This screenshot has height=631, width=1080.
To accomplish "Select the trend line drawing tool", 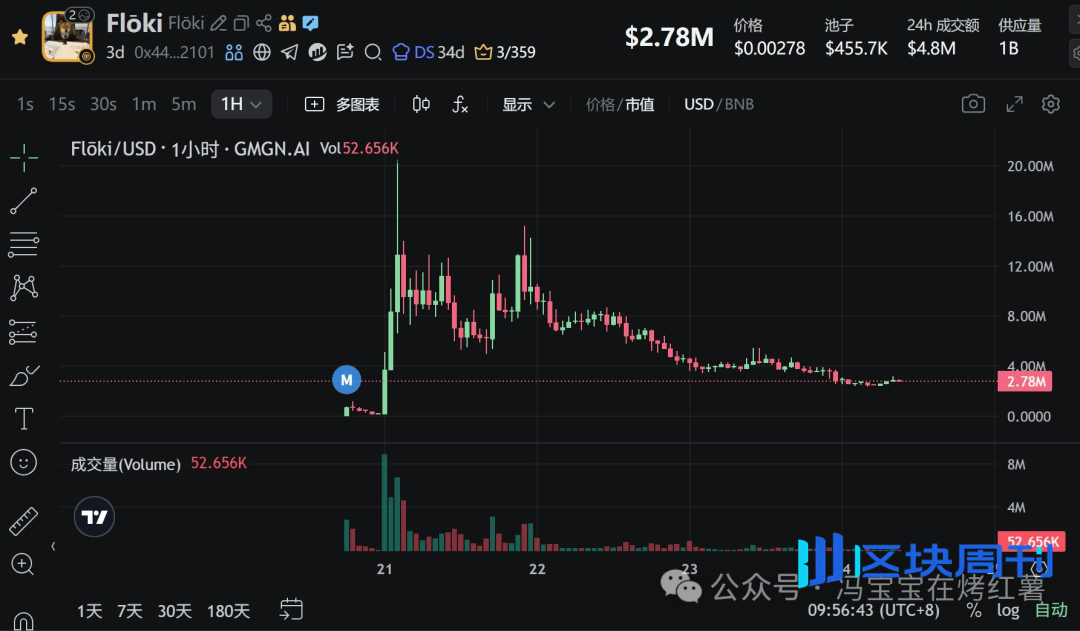I will 23,200.
